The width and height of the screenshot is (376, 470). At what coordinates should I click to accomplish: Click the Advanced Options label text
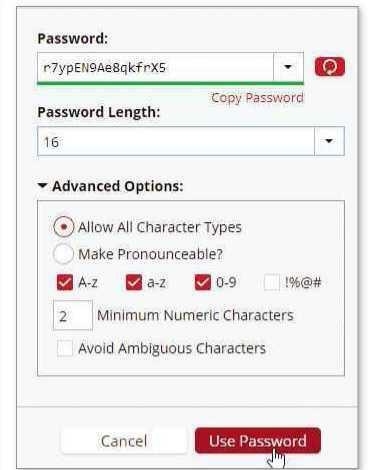[118, 186]
